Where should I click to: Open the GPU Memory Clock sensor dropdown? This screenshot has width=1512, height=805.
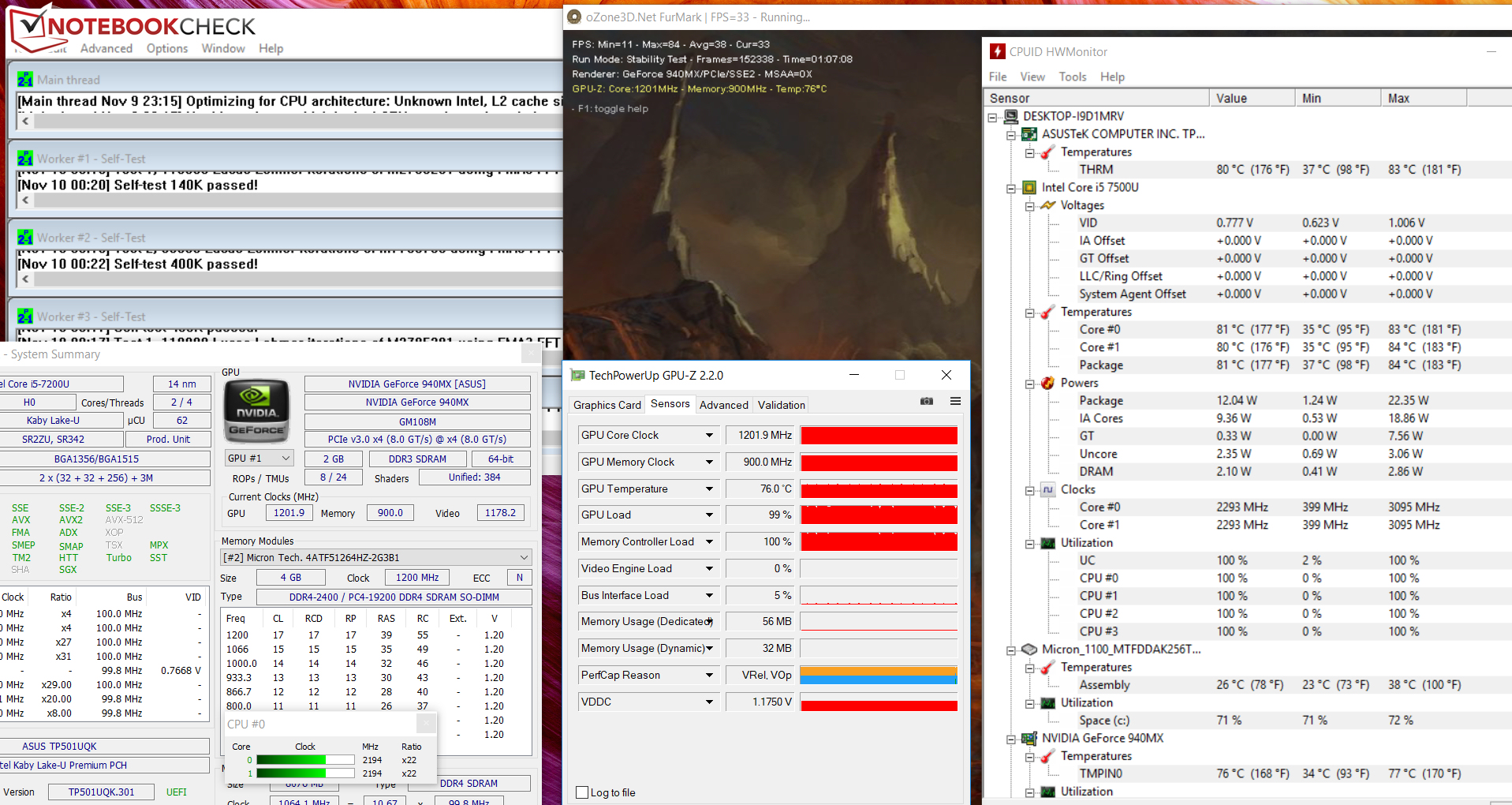[x=709, y=462]
